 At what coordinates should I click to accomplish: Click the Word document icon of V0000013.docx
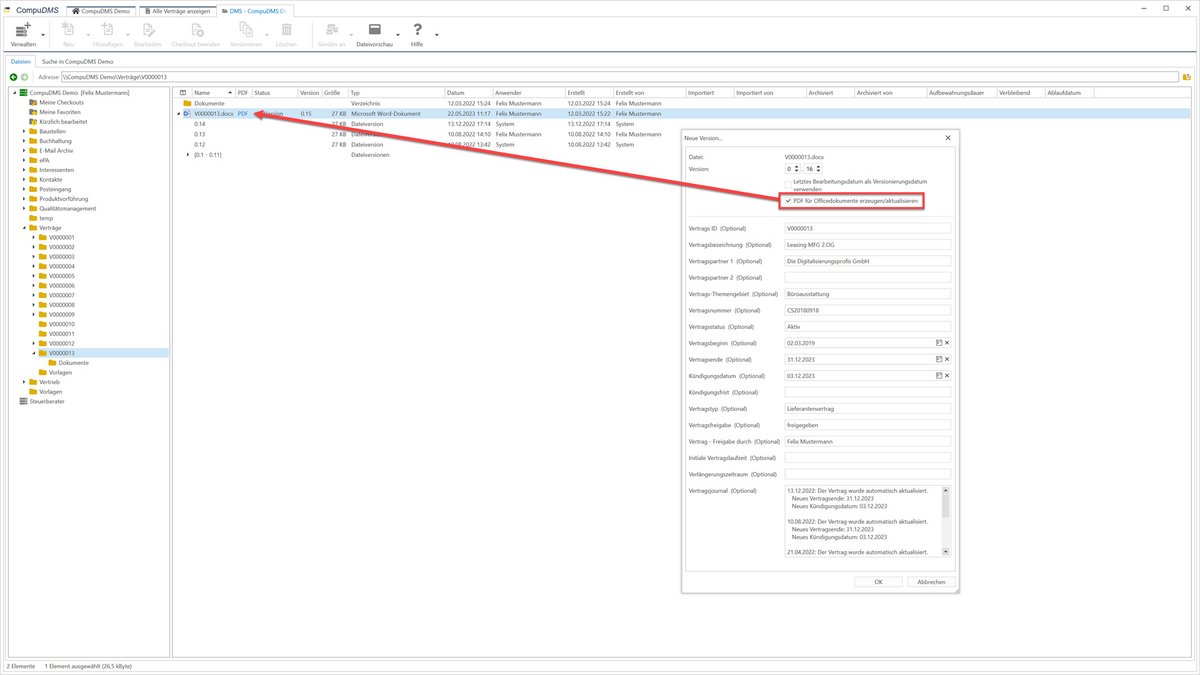[x=187, y=114]
